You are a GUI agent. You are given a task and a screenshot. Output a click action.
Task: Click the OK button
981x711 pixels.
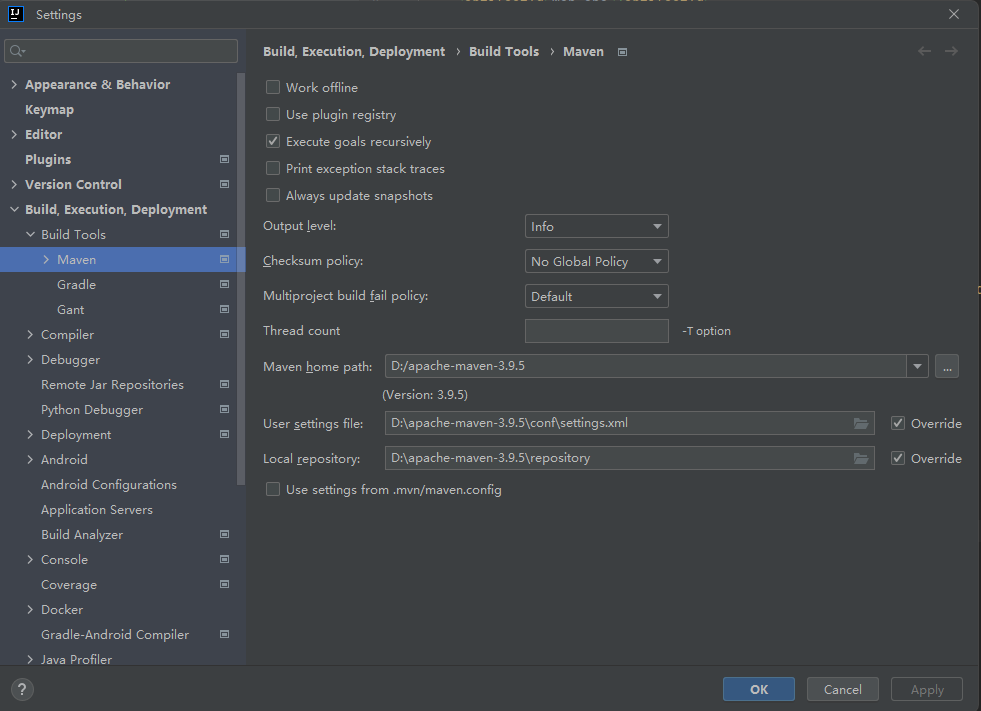(x=759, y=689)
